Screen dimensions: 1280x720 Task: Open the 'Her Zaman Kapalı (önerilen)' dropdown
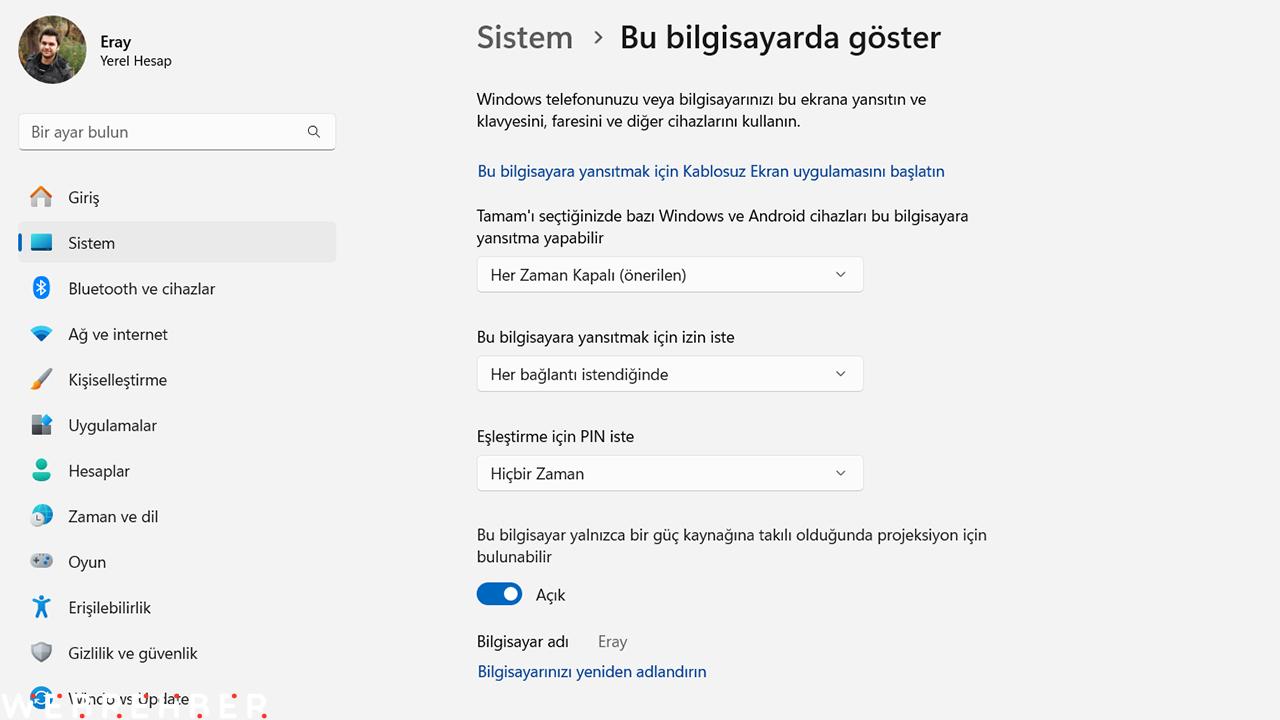tap(670, 275)
